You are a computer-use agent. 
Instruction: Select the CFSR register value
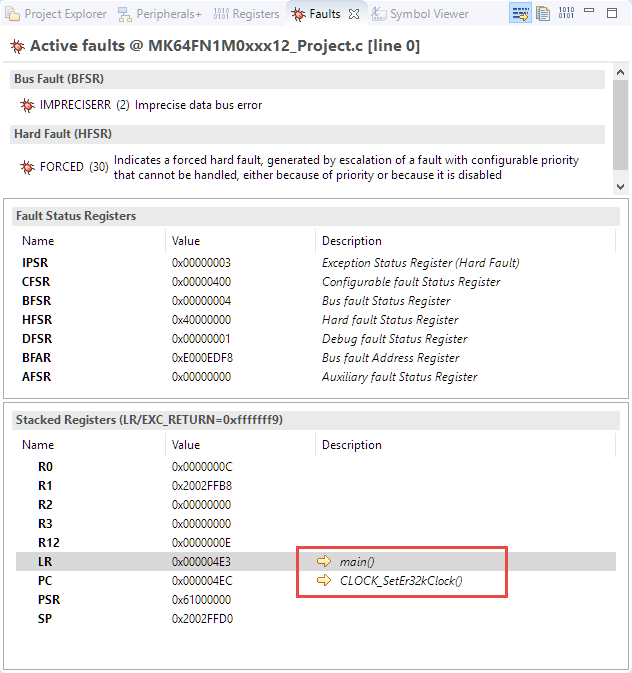point(201,282)
